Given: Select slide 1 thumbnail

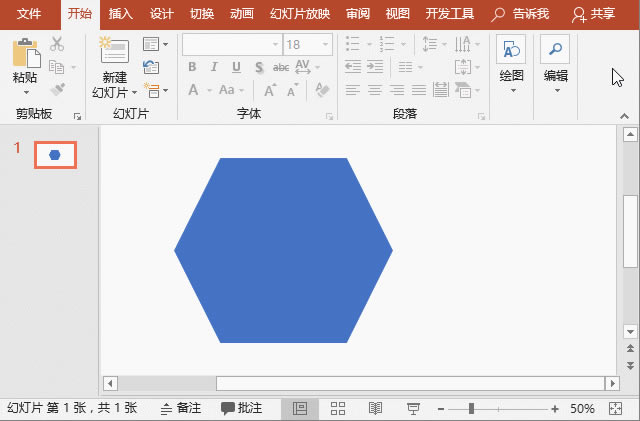Looking at the screenshot, I should [56, 155].
